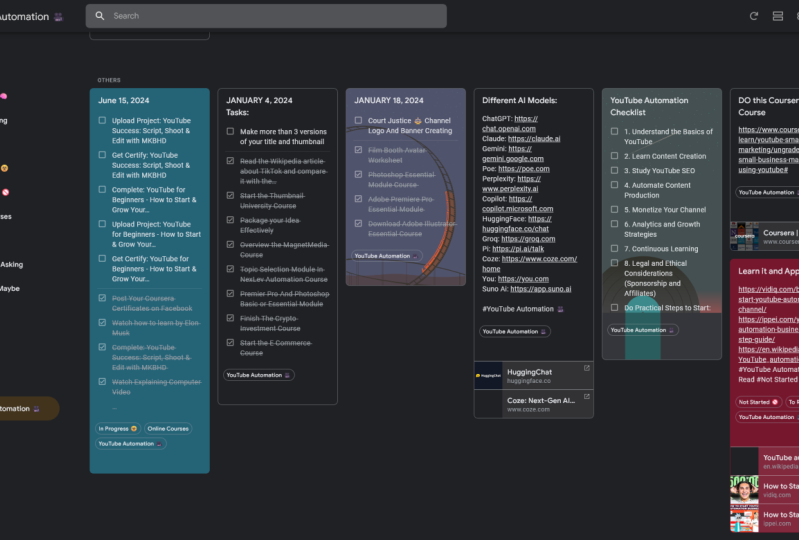Viewport: 799px width, 540px height.
Task: Uncheck 'Start the Thumbnail University Course'
Action: (x=230, y=196)
